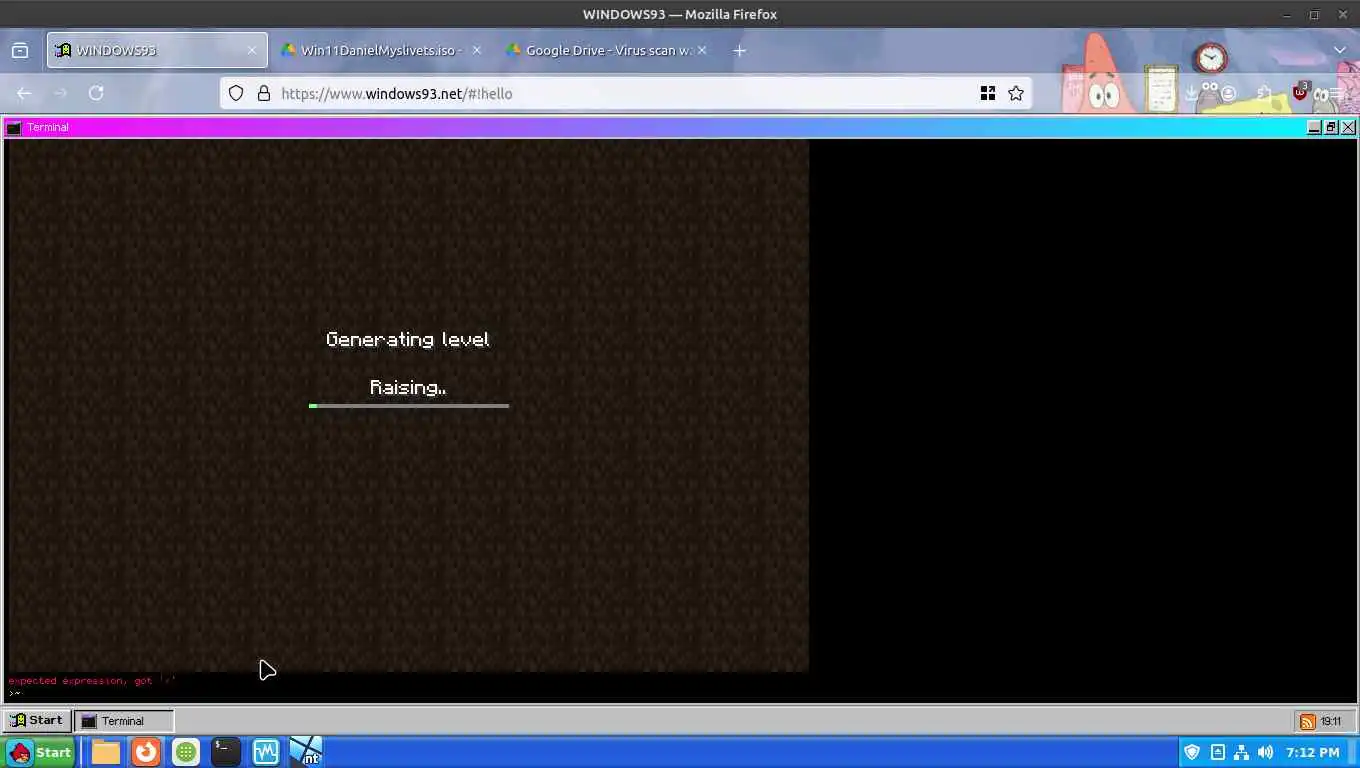Open the extensions puzzle-piece menu

pyautogui.click(x=1264, y=93)
